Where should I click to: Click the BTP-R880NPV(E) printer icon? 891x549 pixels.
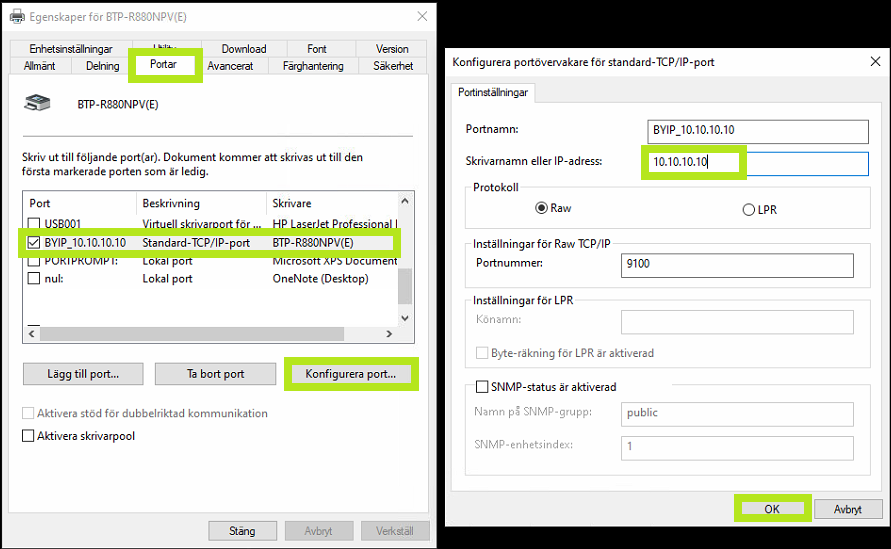[x=37, y=103]
